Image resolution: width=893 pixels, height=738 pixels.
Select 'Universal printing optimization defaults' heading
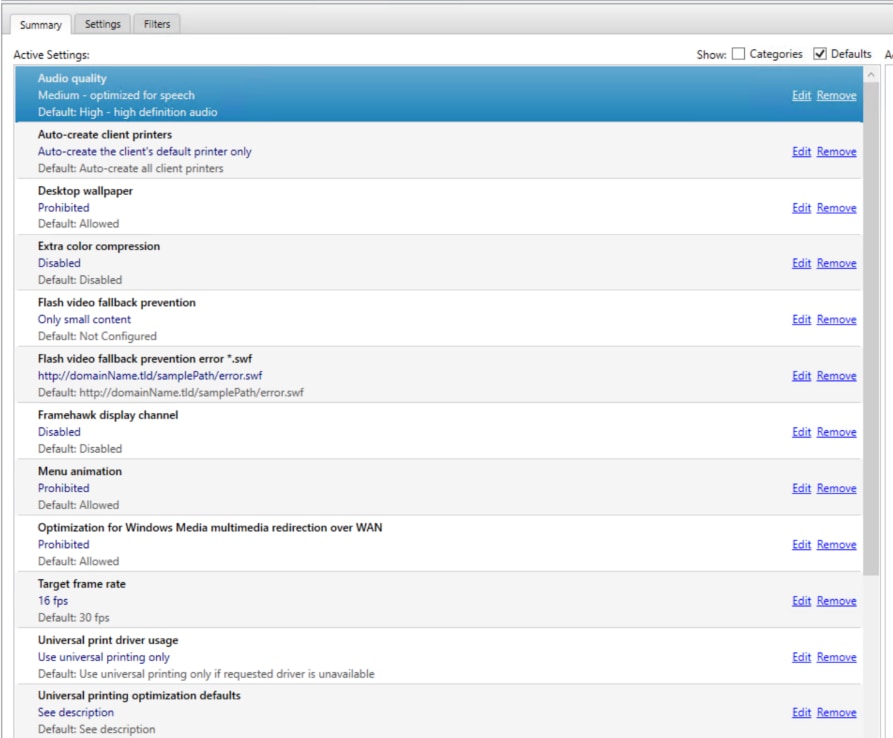coord(140,695)
